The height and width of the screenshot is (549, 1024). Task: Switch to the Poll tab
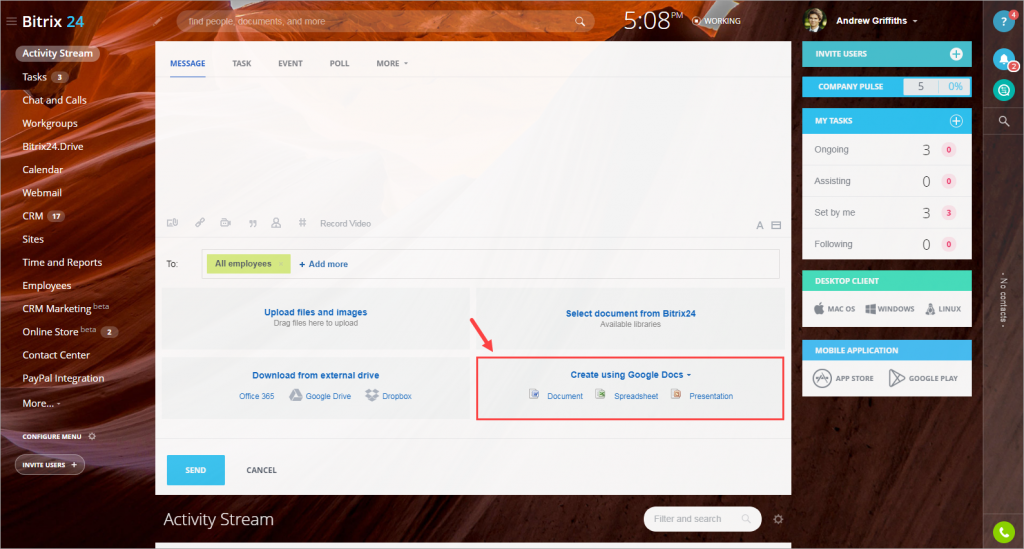coord(339,63)
